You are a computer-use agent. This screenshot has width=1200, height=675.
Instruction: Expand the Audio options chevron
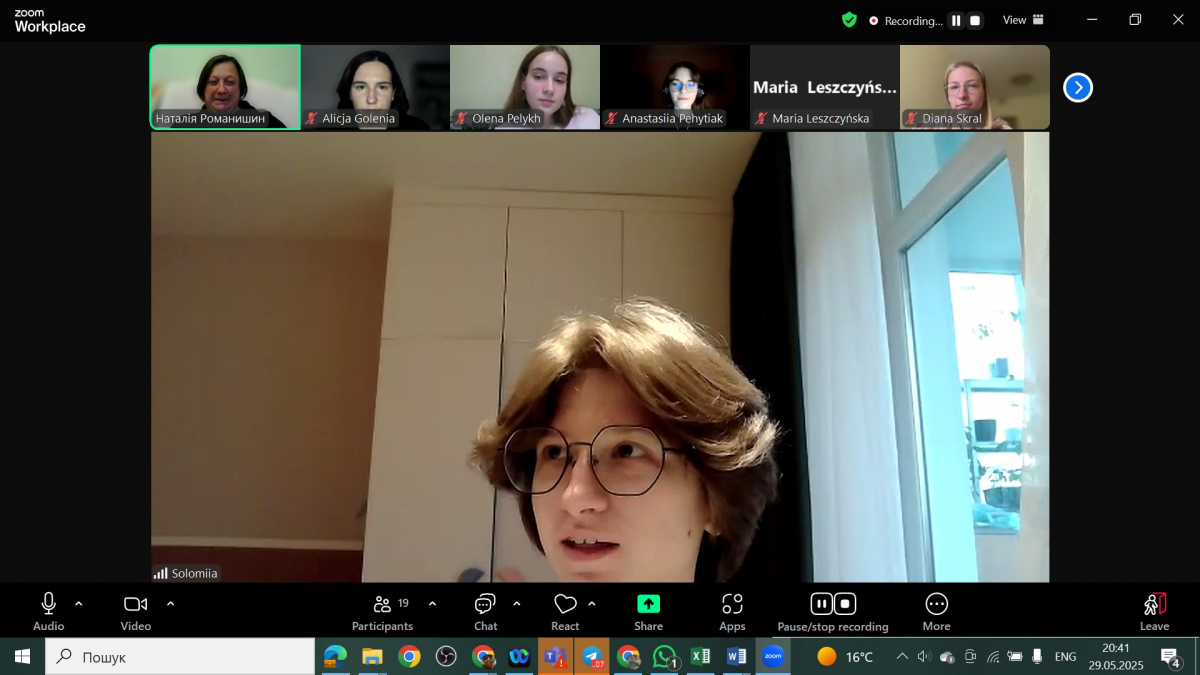(79, 604)
